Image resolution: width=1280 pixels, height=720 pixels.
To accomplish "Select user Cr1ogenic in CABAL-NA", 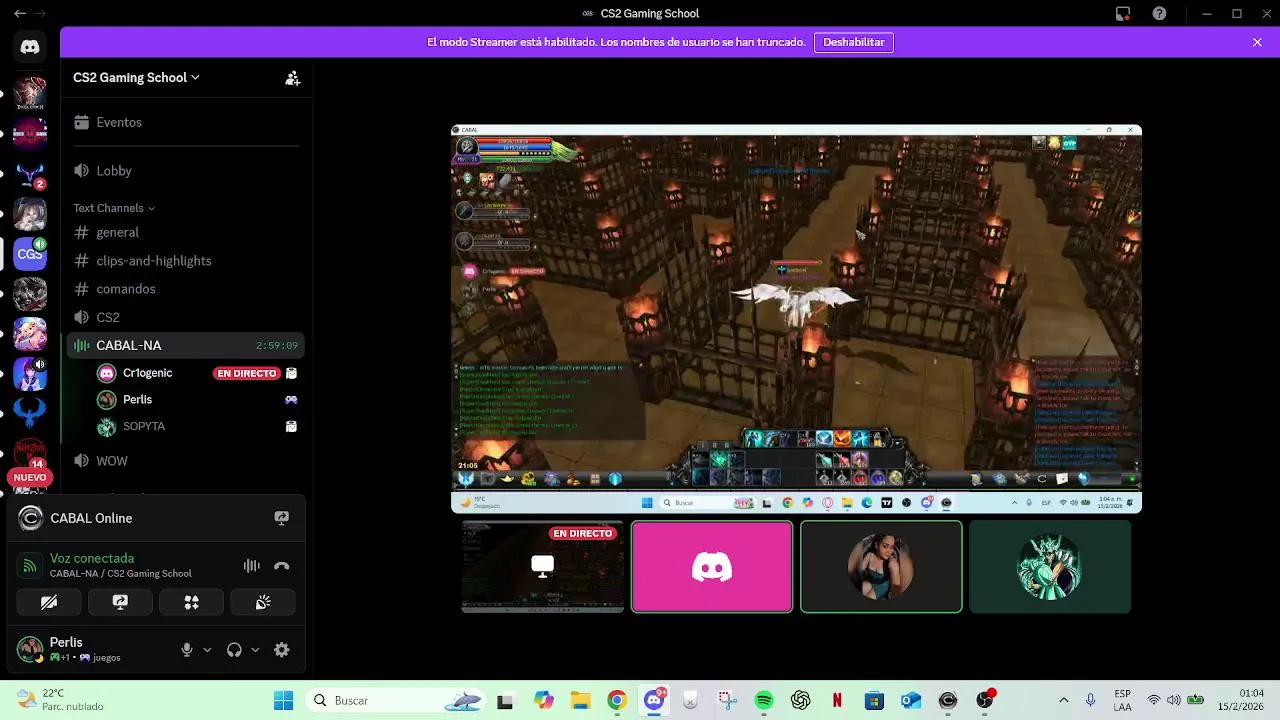I will pyautogui.click(x=147, y=373).
